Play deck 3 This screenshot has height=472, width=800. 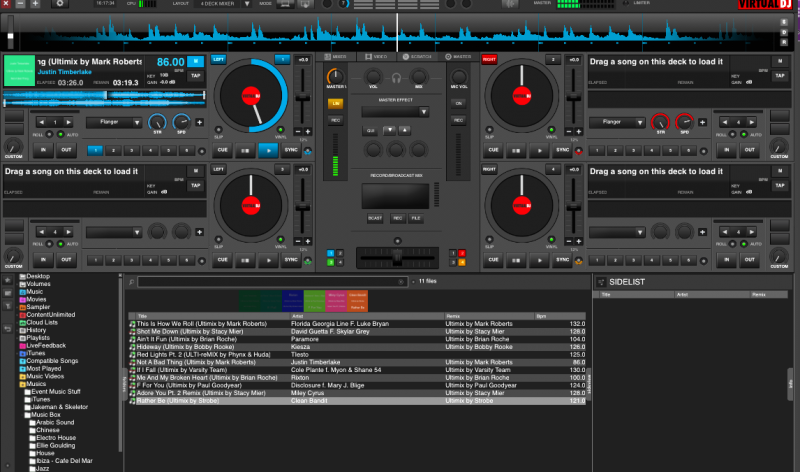click(268, 260)
